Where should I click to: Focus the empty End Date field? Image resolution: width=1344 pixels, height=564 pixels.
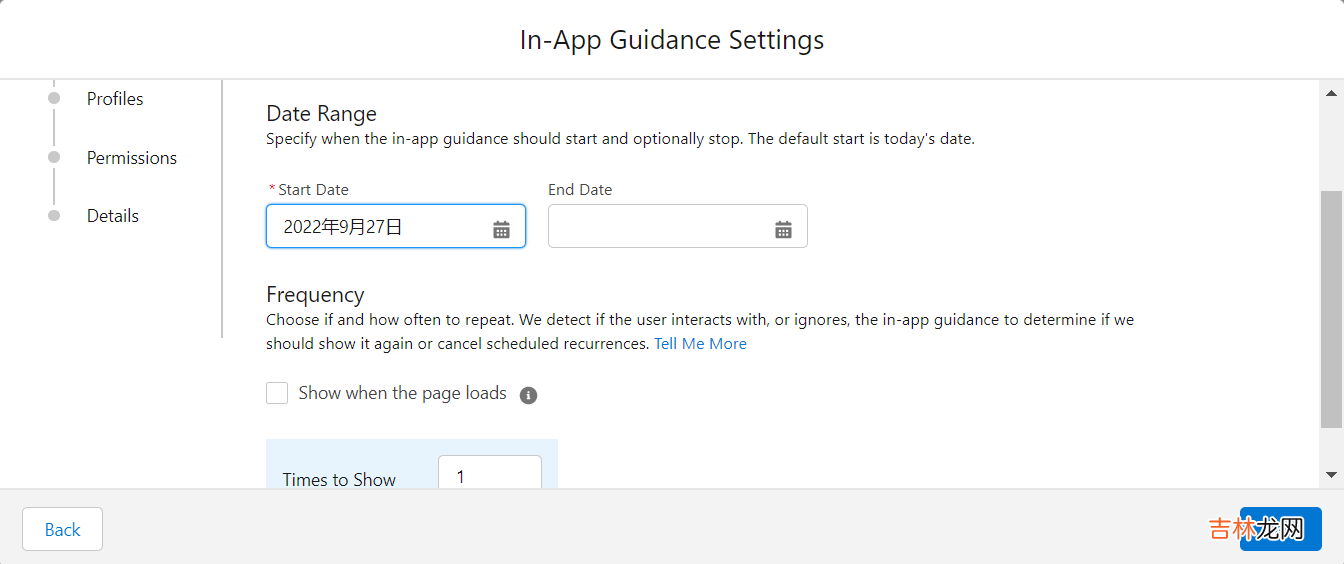click(660, 227)
